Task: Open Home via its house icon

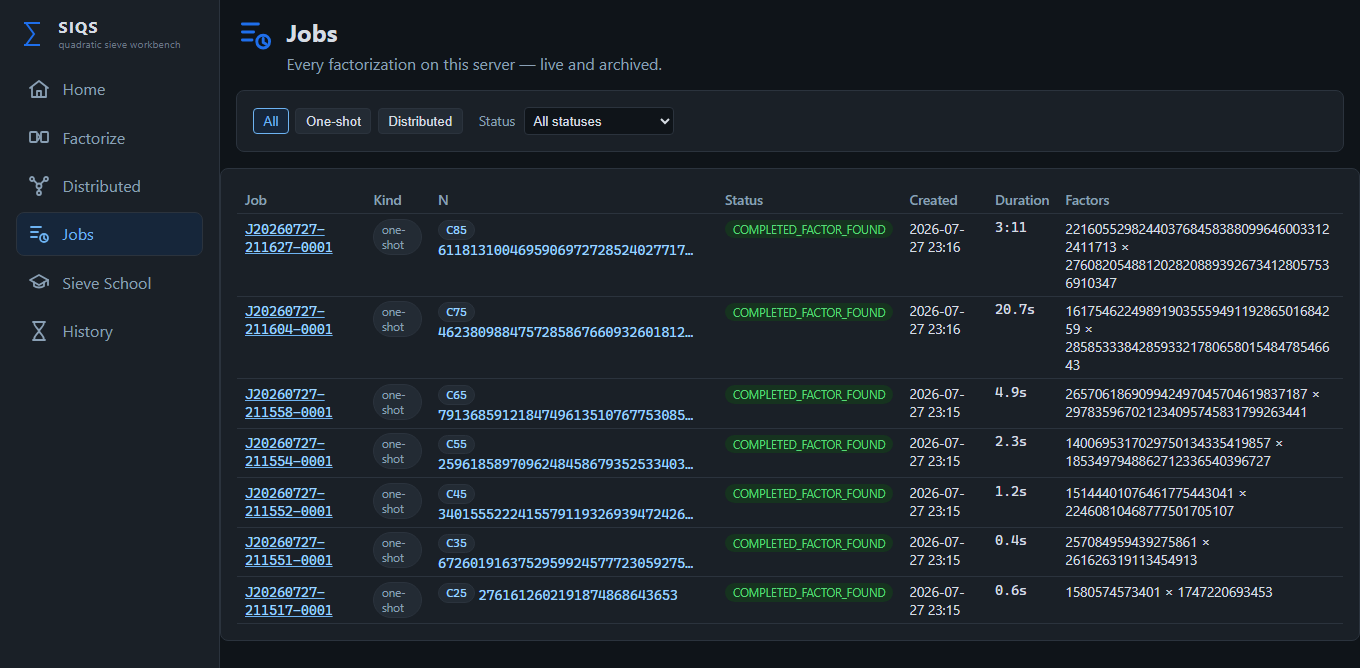Action: (39, 89)
